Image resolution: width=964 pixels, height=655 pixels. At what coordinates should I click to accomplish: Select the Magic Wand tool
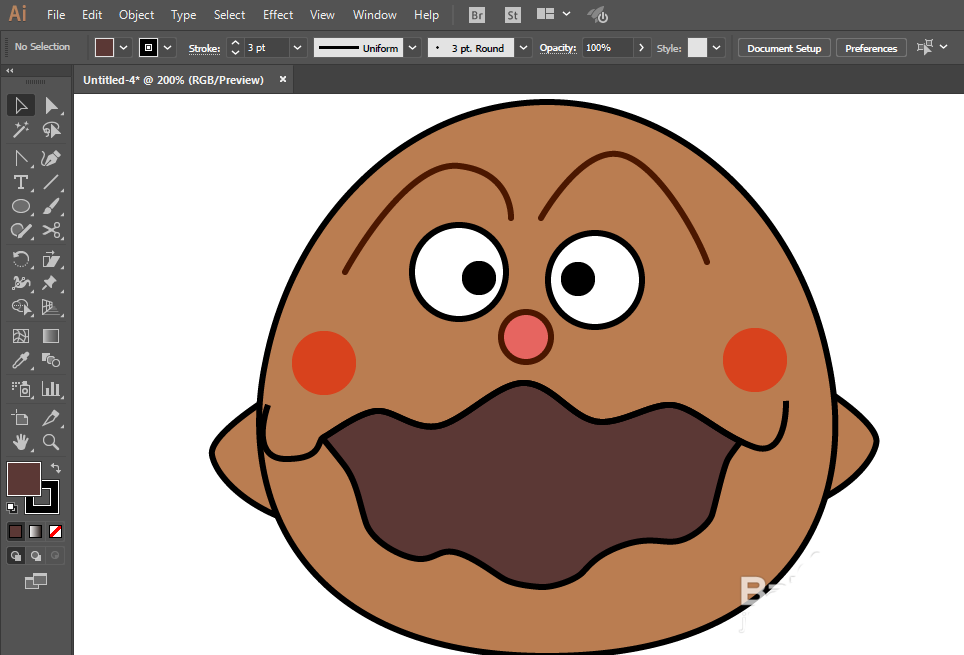(x=20, y=131)
